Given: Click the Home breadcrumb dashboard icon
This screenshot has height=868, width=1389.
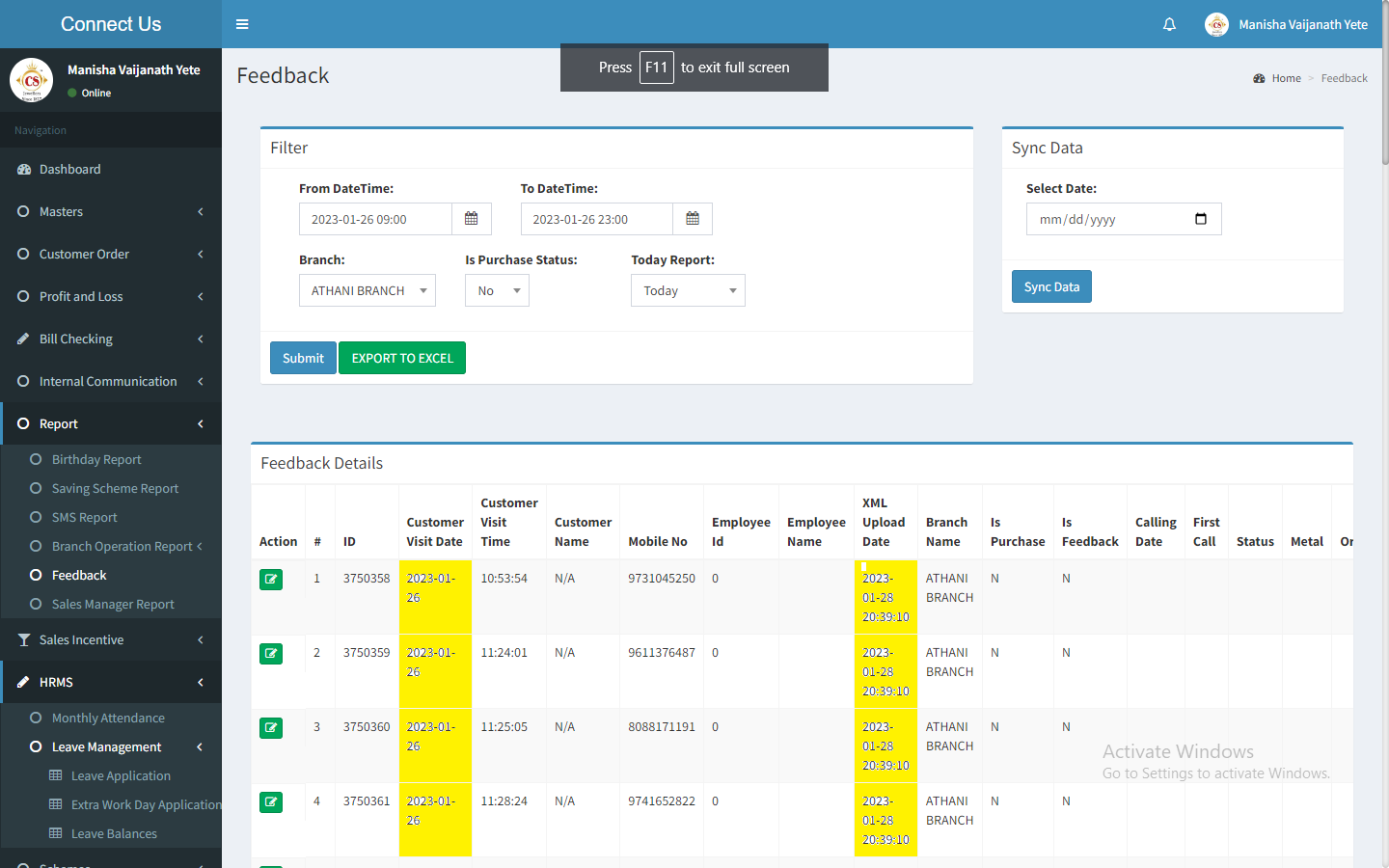Looking at the screenshot, I should click(1259, 78).
